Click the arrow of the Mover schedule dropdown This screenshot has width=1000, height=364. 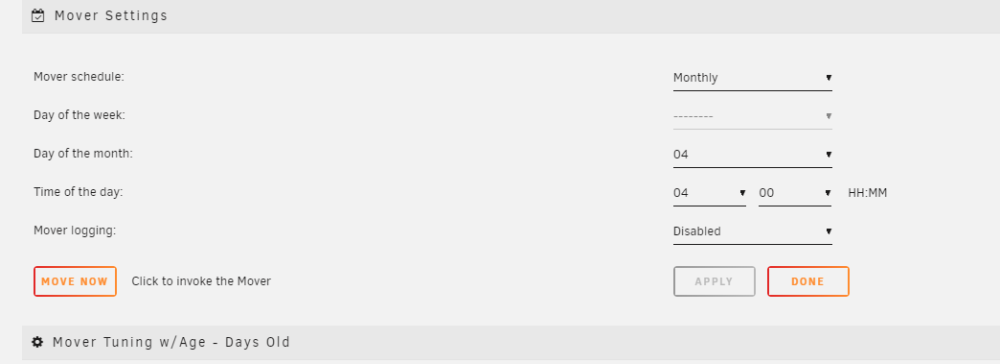tap(828, 78)
